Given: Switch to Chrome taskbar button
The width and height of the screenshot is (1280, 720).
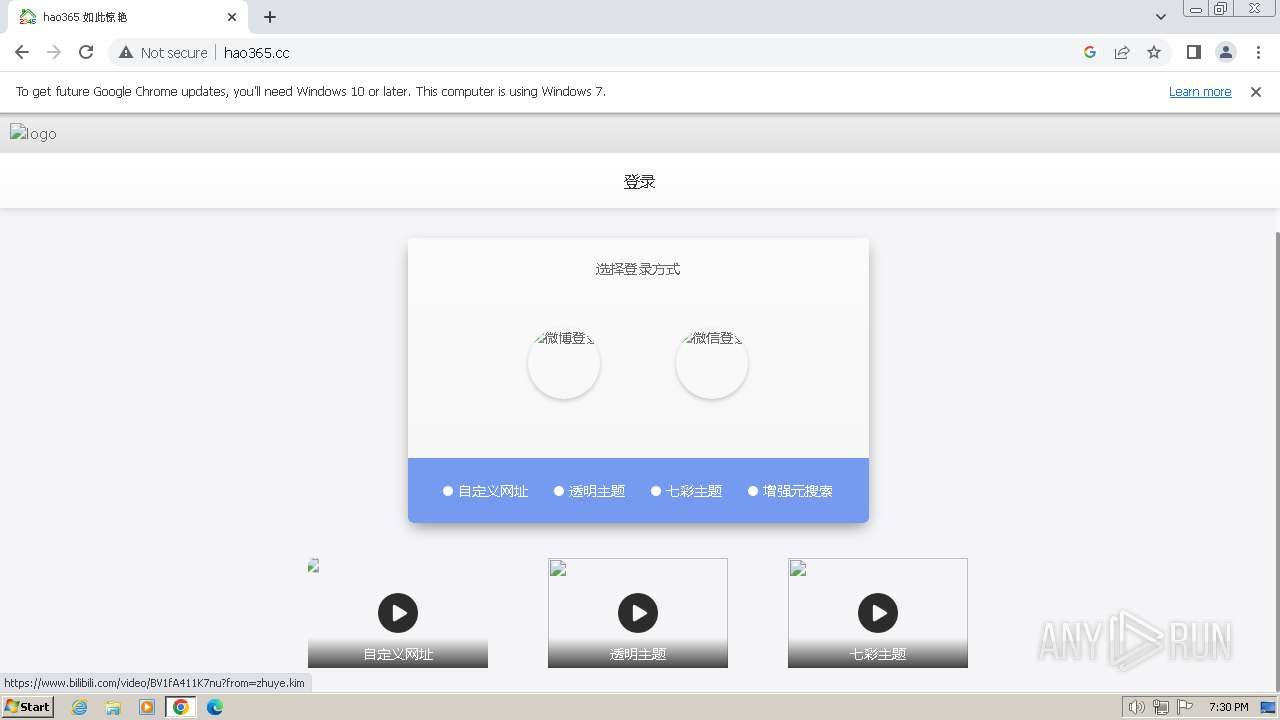Looking at the screenshot, I should [x=181, y=707].
